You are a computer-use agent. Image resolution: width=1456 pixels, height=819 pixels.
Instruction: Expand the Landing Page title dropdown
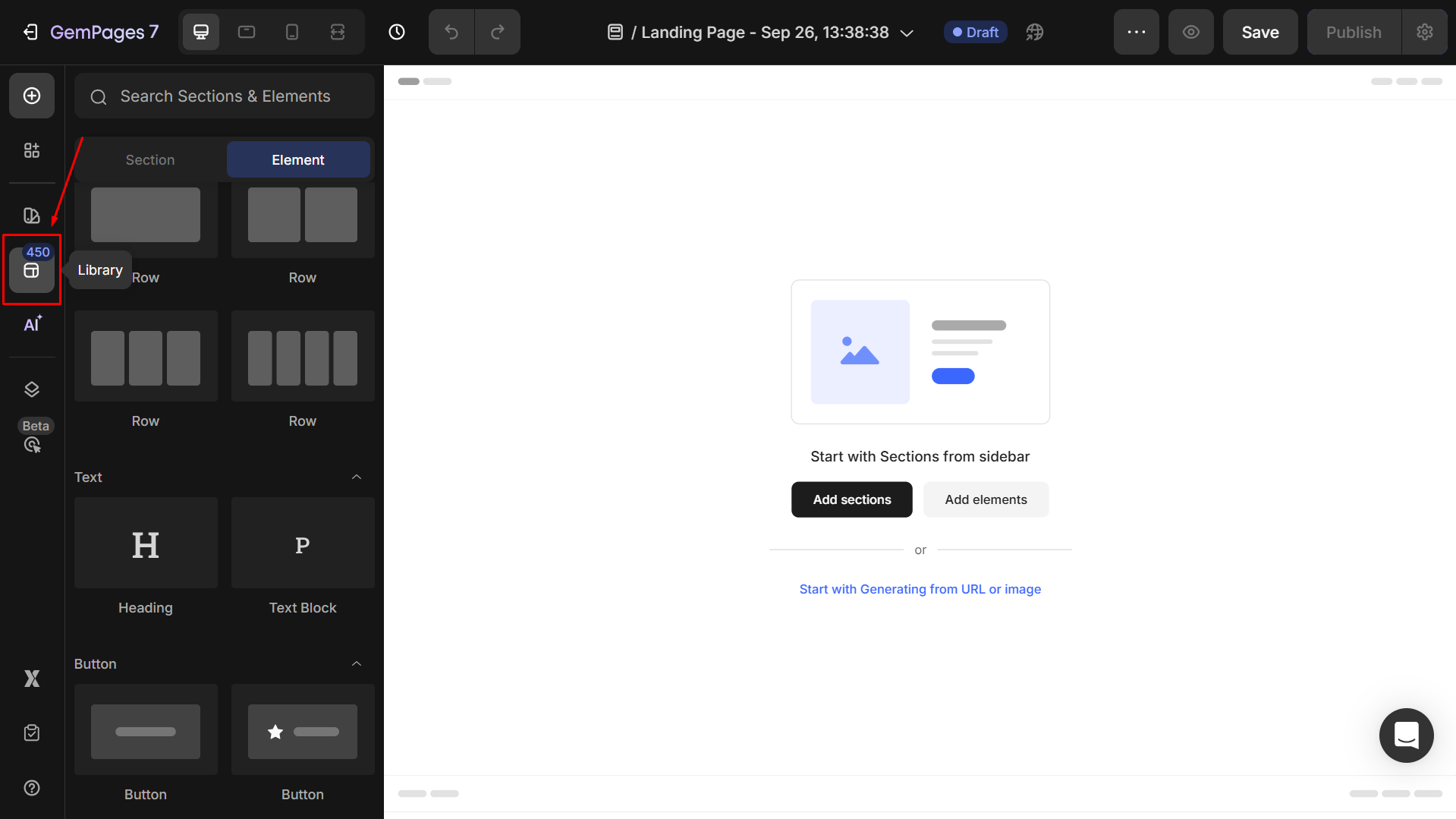[x=907, y=33]
